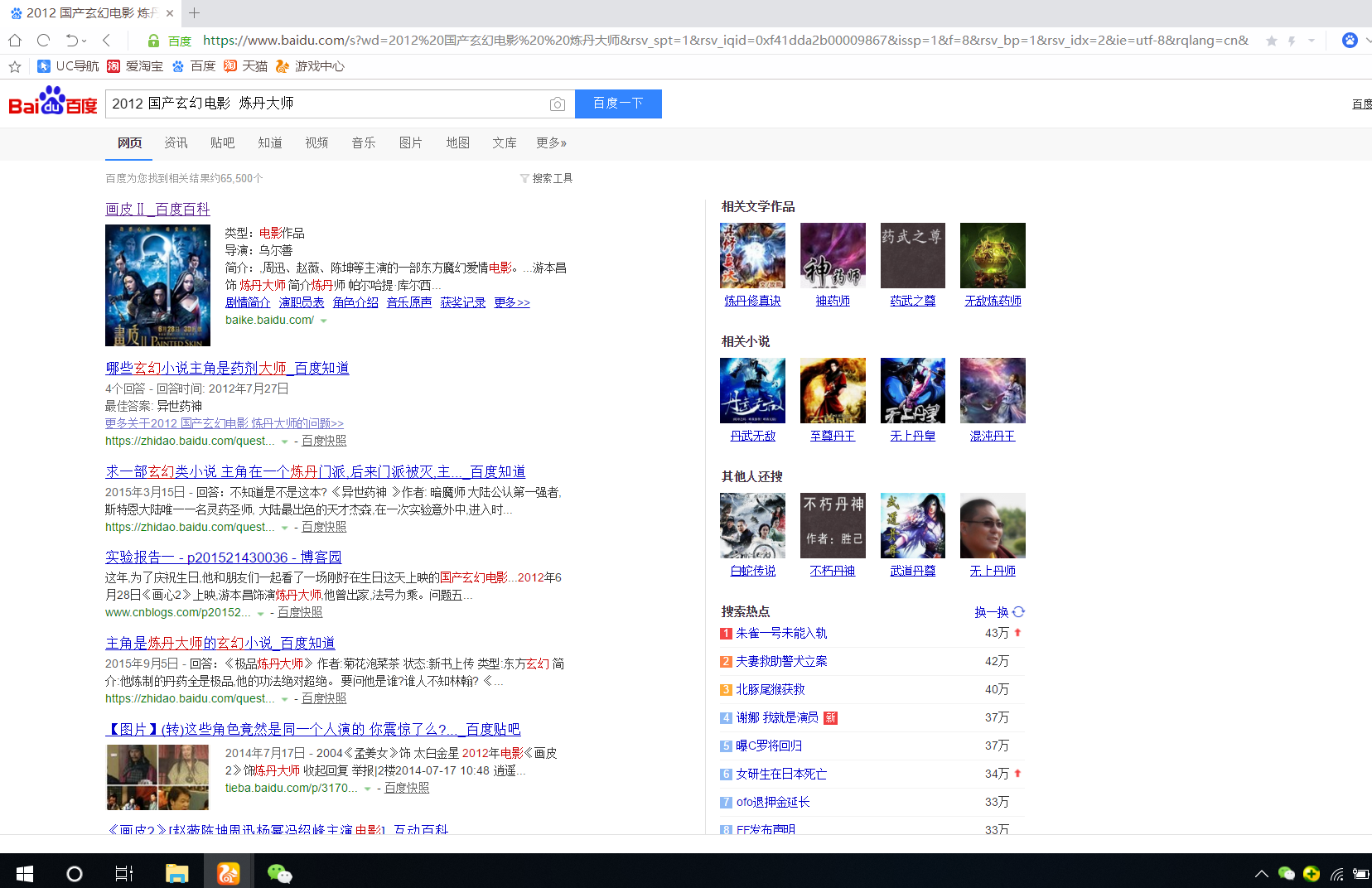Click the 画皮Ⅱ movie poster thumbnail
Image resolution: width=1372 pixels, height=888 pixels.
pos(157,286)
